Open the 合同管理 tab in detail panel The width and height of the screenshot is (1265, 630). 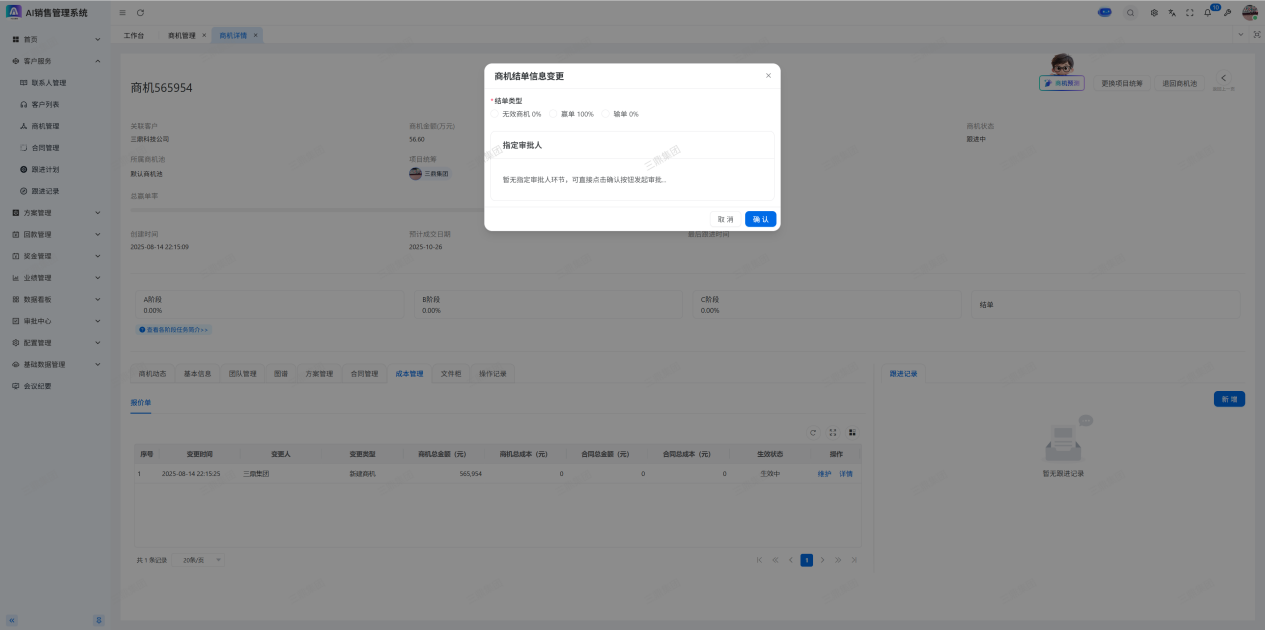pos(364,374)
